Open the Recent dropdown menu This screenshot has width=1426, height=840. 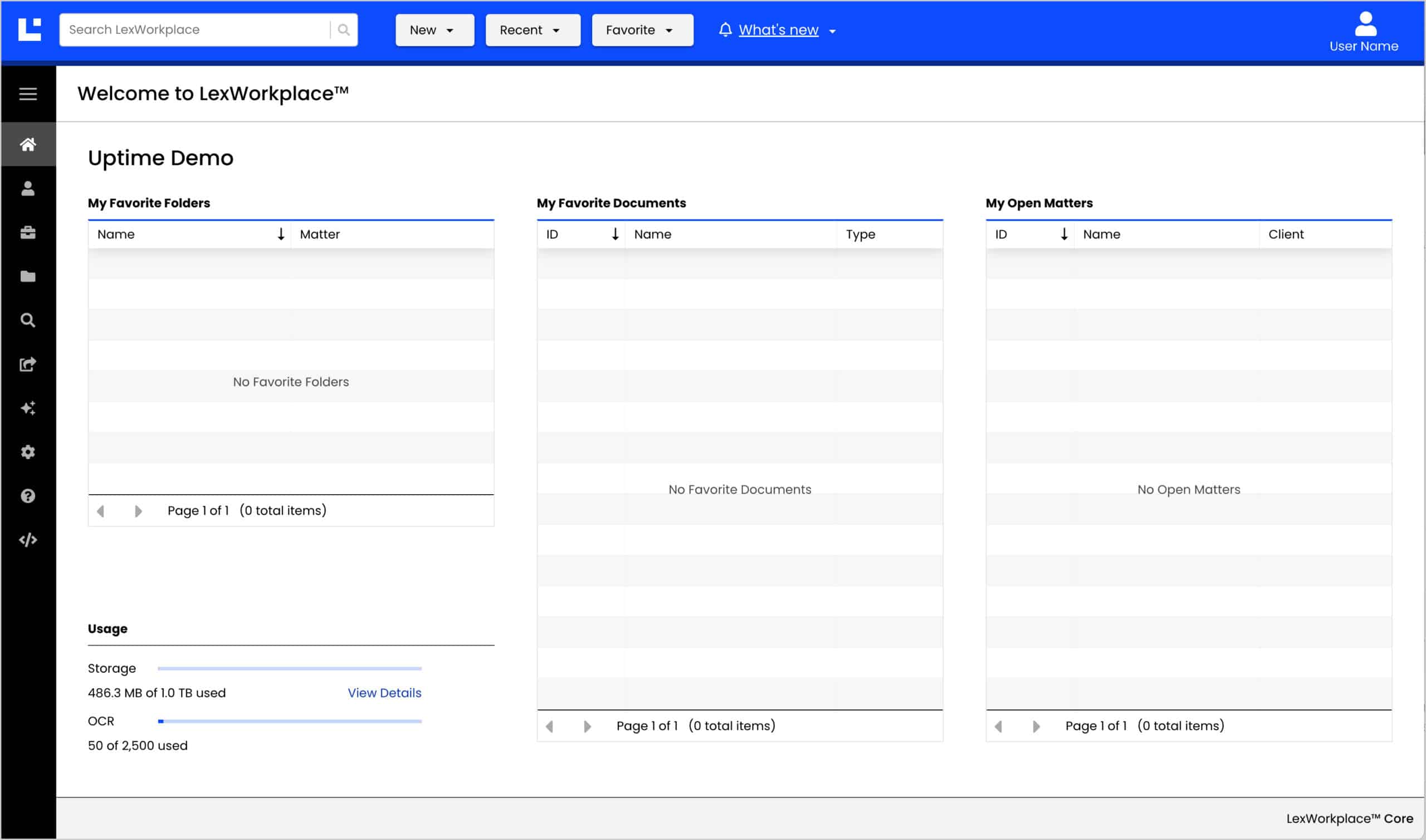(532, 30)
